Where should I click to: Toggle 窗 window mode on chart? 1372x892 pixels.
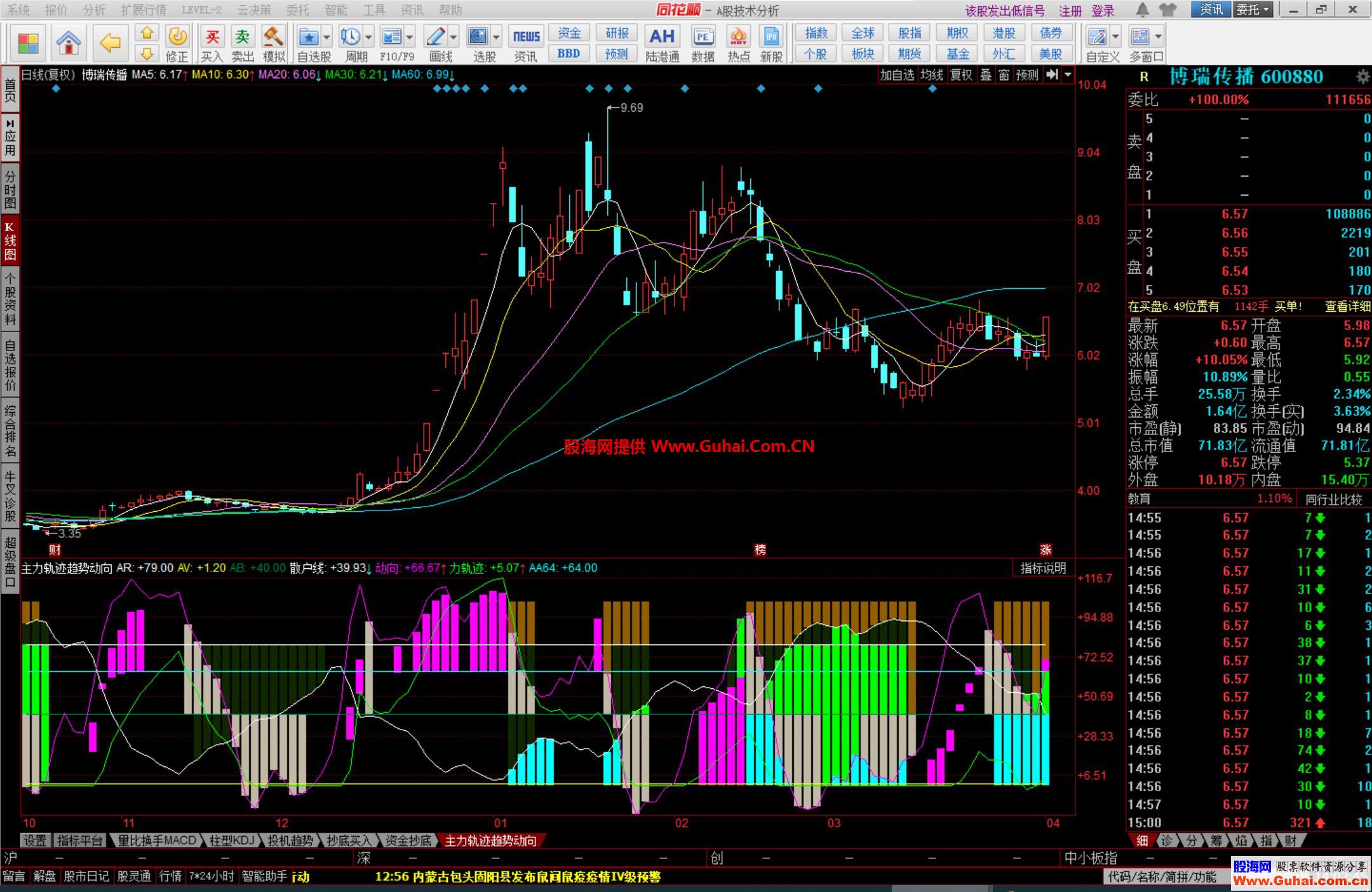[x=1004, y=74]
